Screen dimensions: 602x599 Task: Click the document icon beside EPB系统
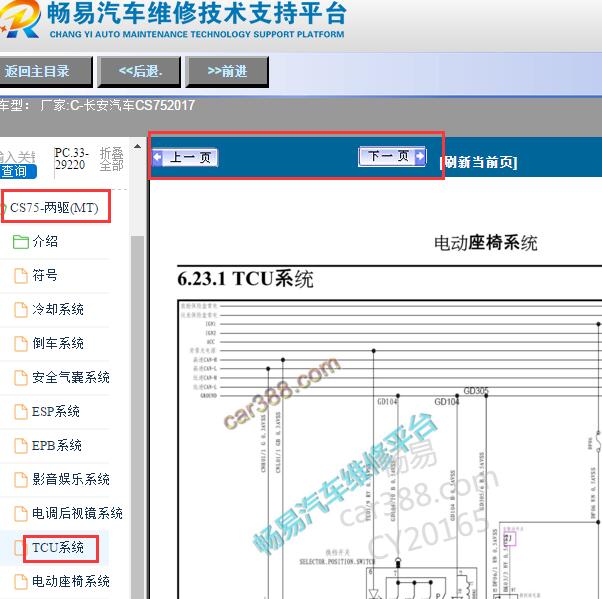coord(21,446)
